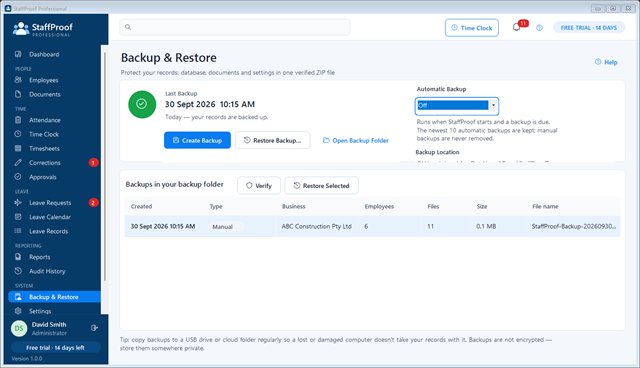Click the Documents page icon

click(x=18, y=94)
